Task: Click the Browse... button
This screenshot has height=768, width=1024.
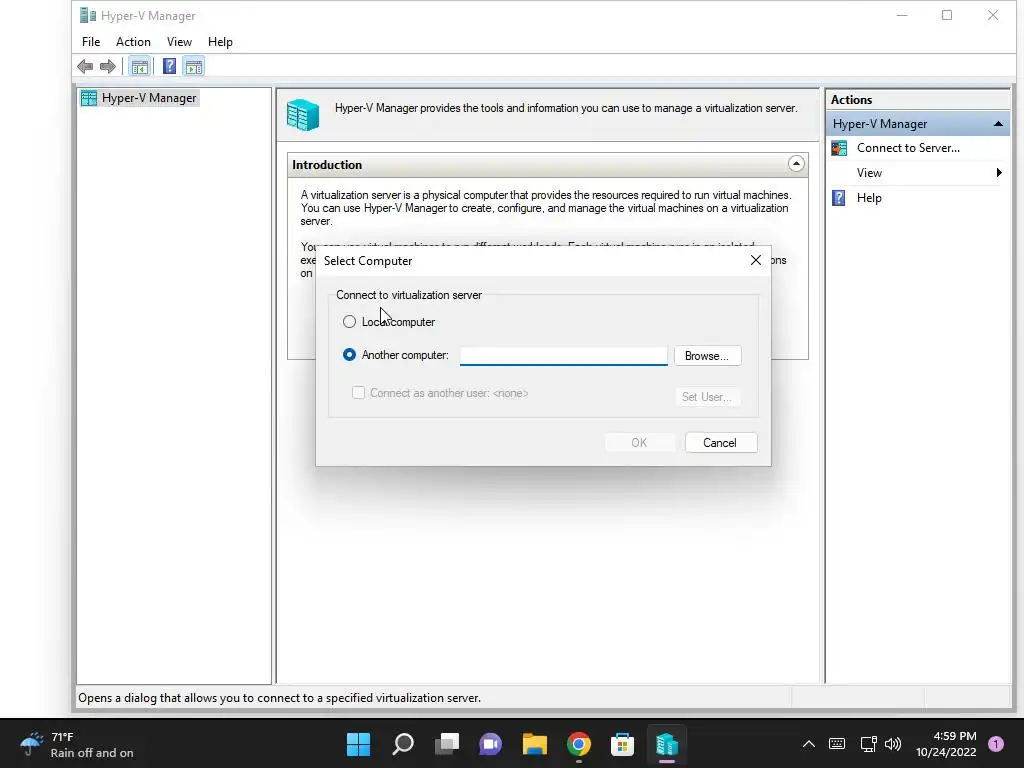Action: 707,356
